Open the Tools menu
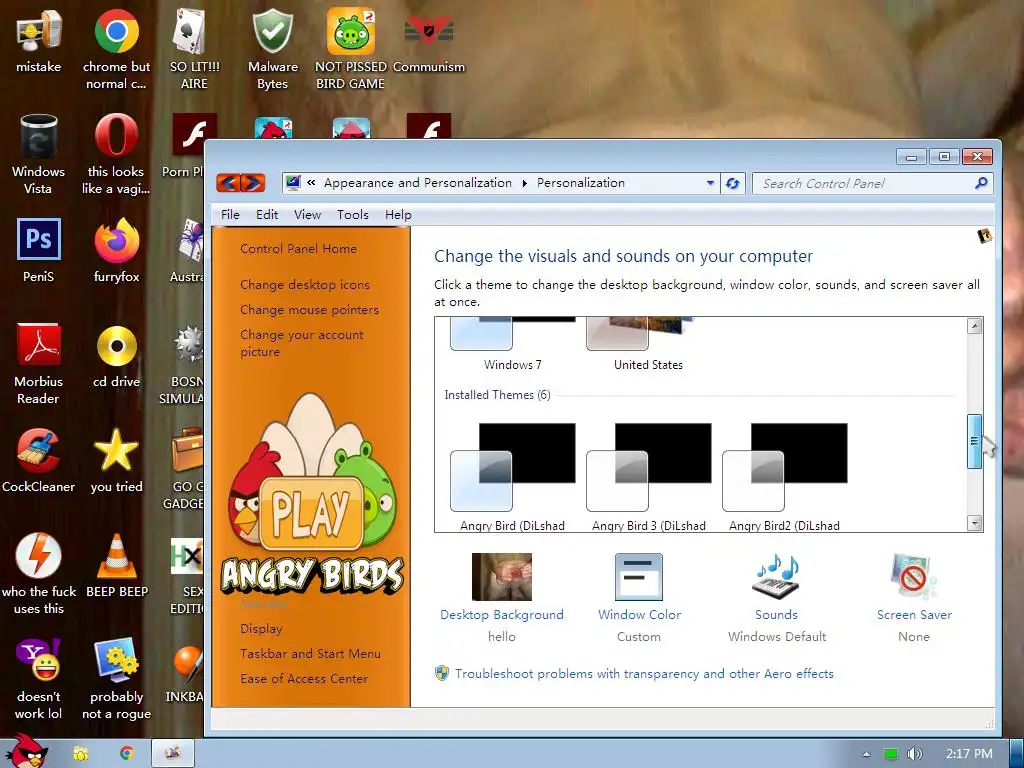 point(353,215)
